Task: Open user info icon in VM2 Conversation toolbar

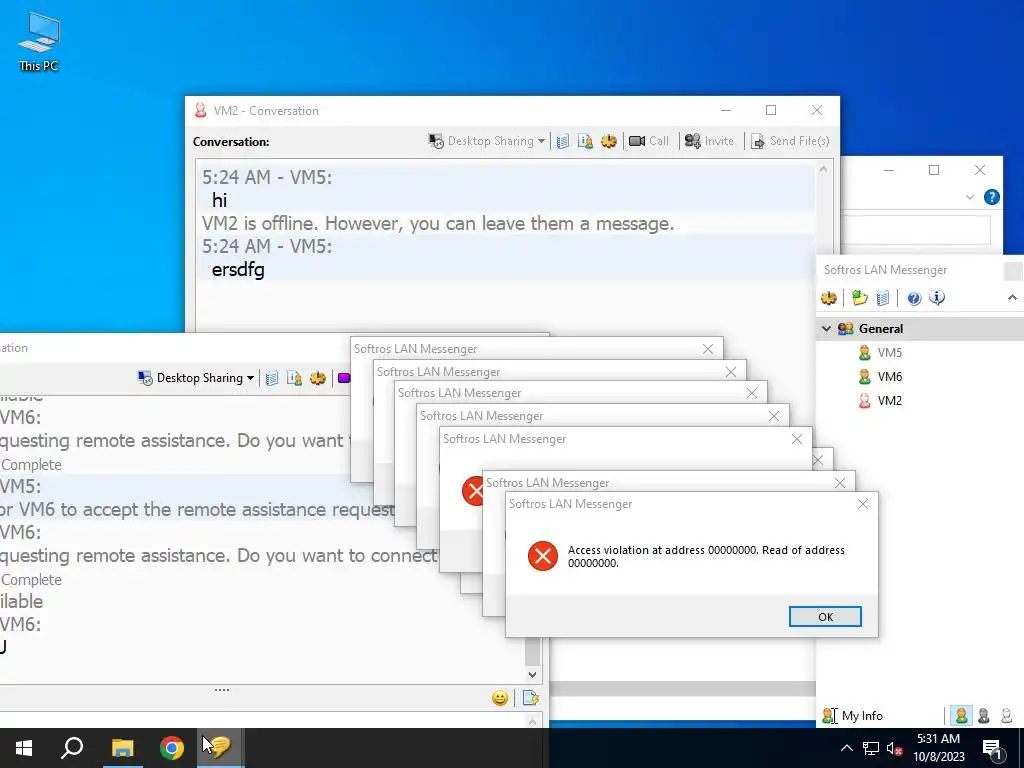Action: pyautogui.click(x=585, y=141)
